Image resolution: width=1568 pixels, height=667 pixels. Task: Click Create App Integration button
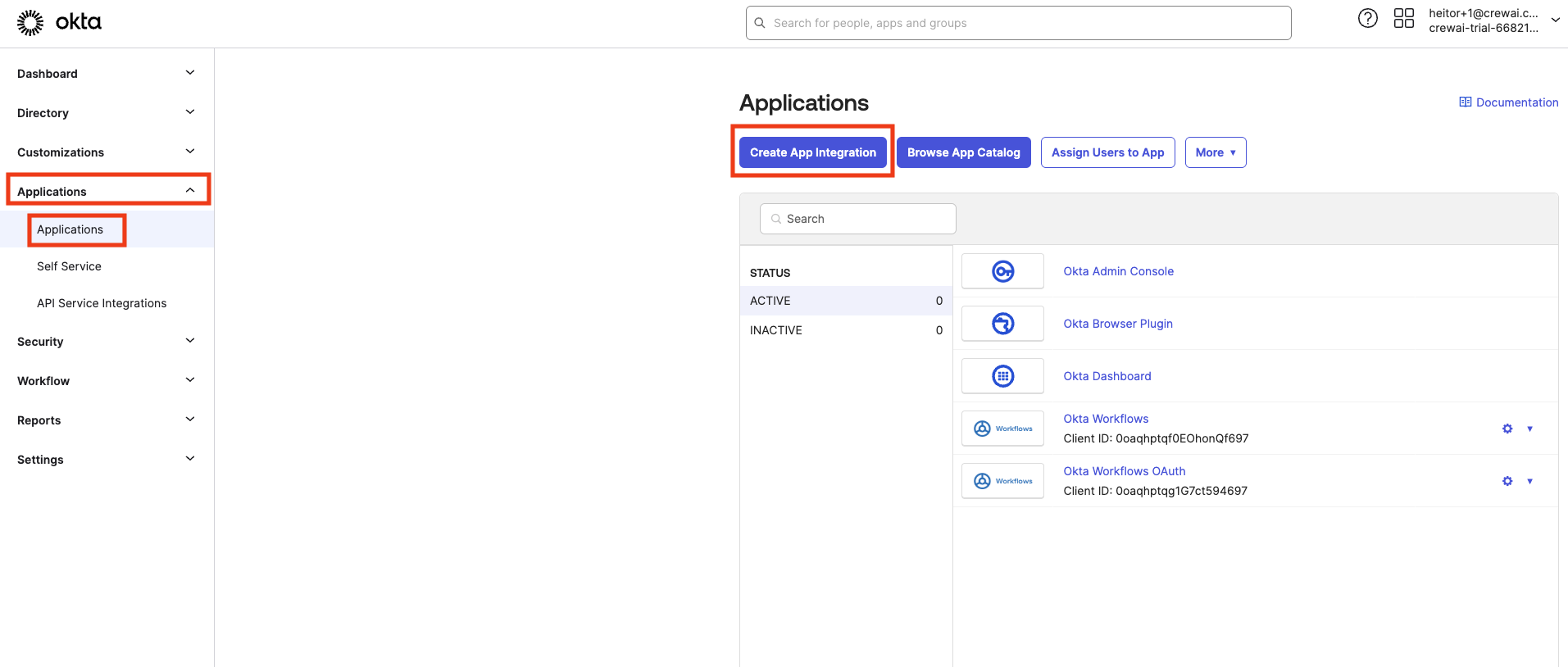click(x=813, y=152)
